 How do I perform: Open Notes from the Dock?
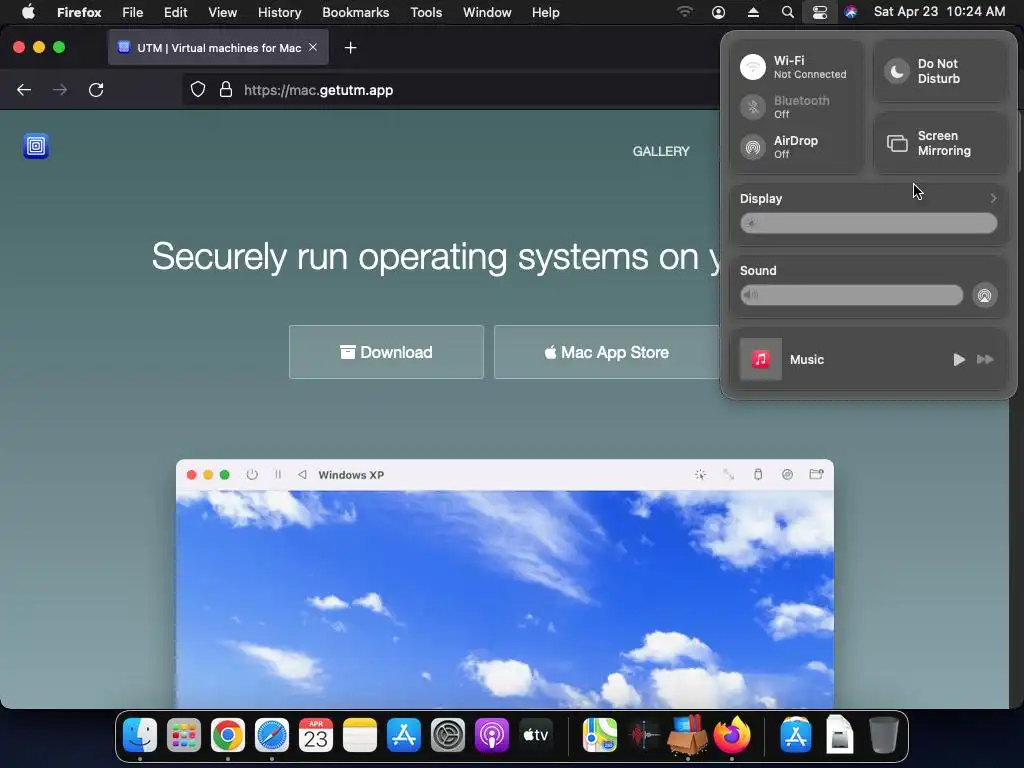[x=360, y=735]
